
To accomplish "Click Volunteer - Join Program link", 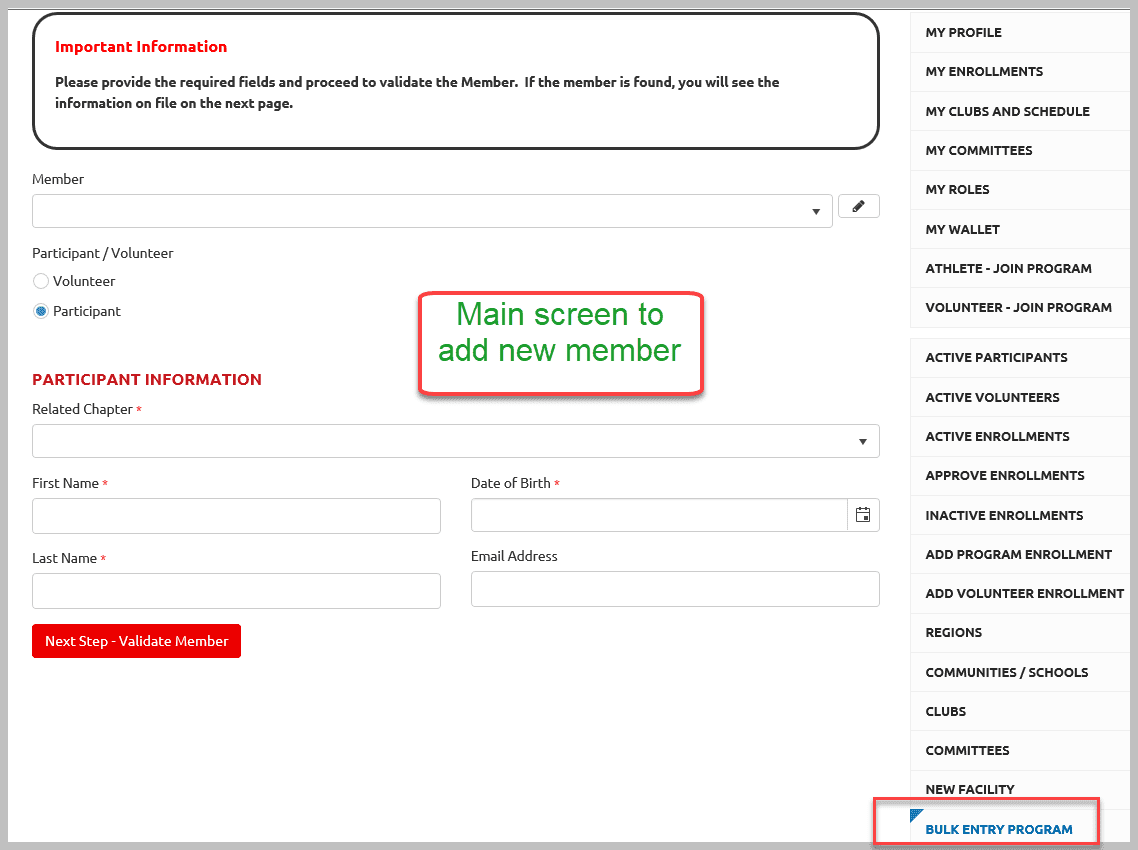I will click(1019, 308).
